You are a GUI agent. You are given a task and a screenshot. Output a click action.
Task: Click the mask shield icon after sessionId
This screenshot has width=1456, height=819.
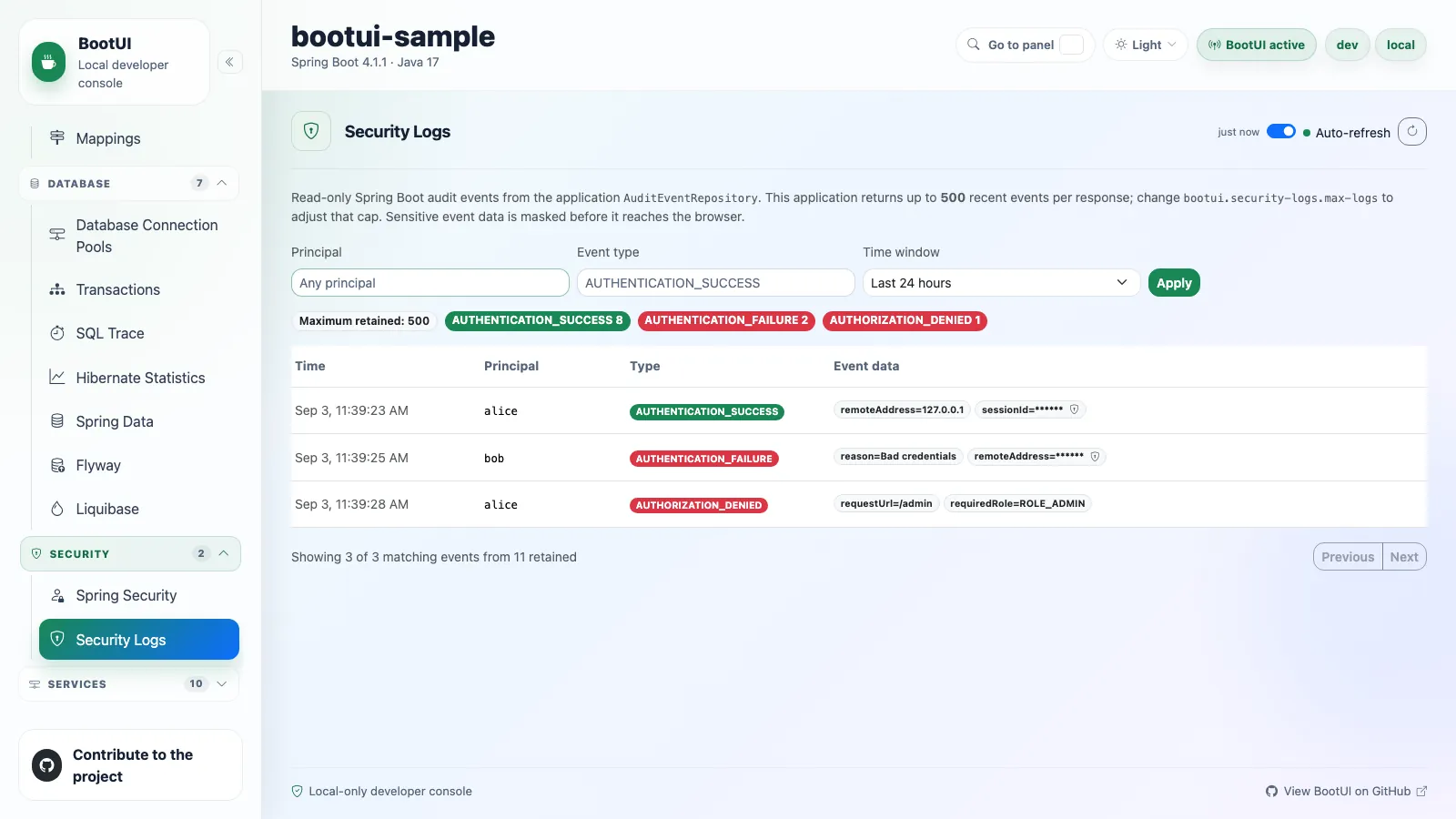[x=1075, y=409]
